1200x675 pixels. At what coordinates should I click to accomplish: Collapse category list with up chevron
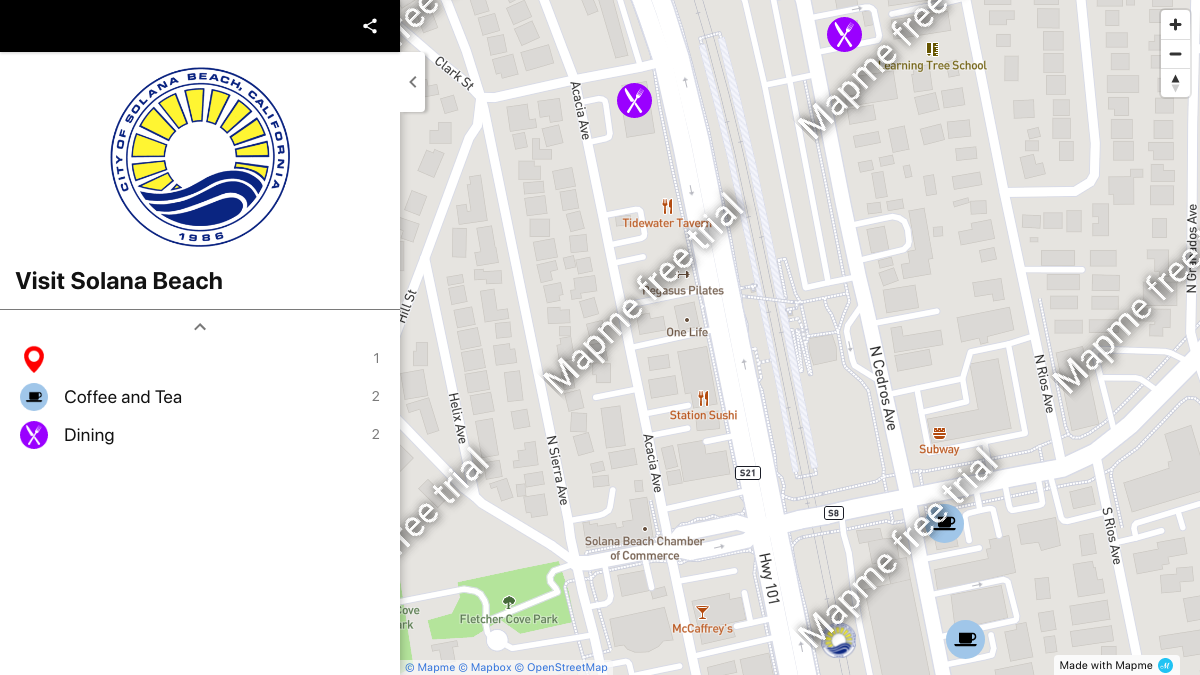pos(200,327)
